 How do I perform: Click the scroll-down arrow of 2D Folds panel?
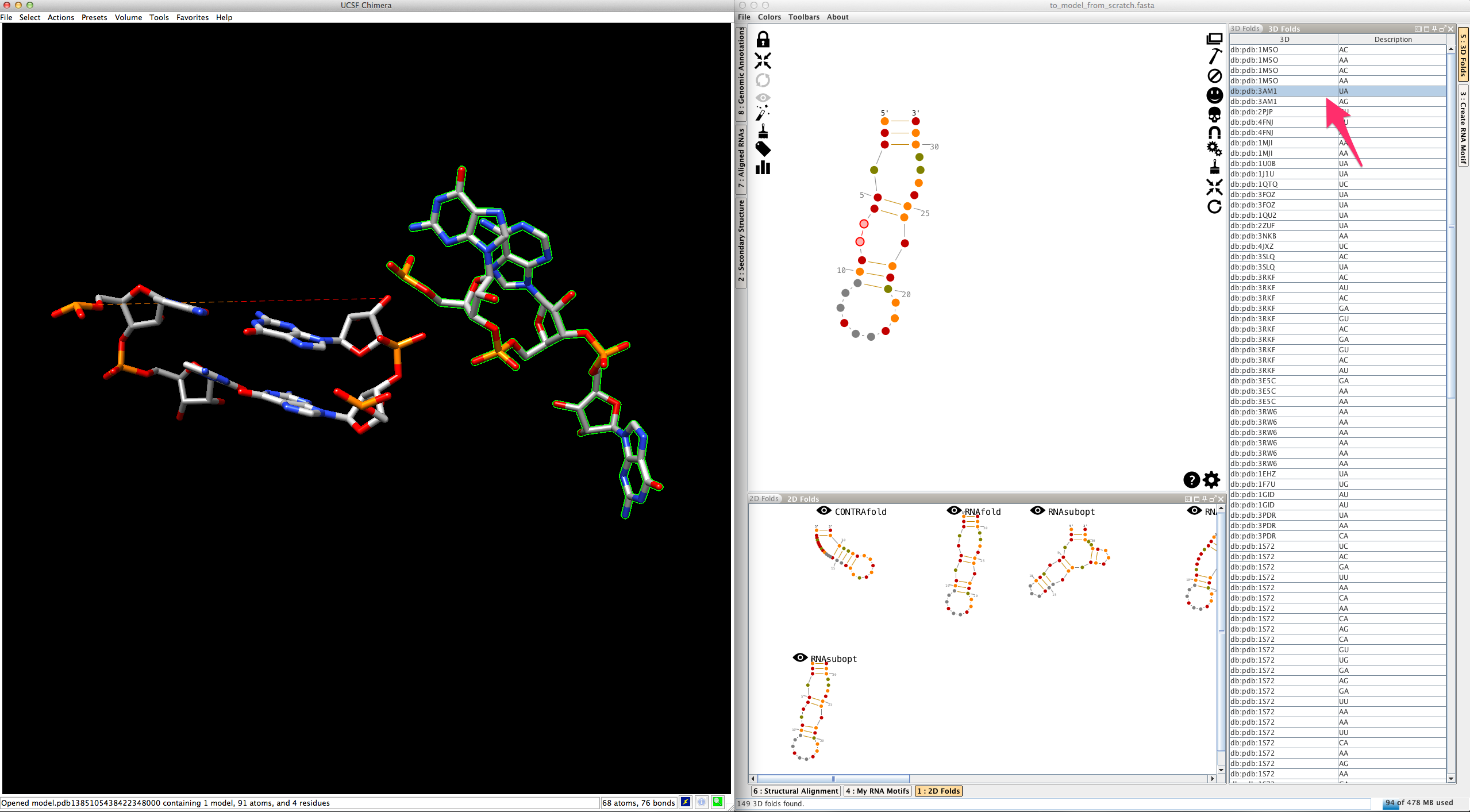point(1221,769)
